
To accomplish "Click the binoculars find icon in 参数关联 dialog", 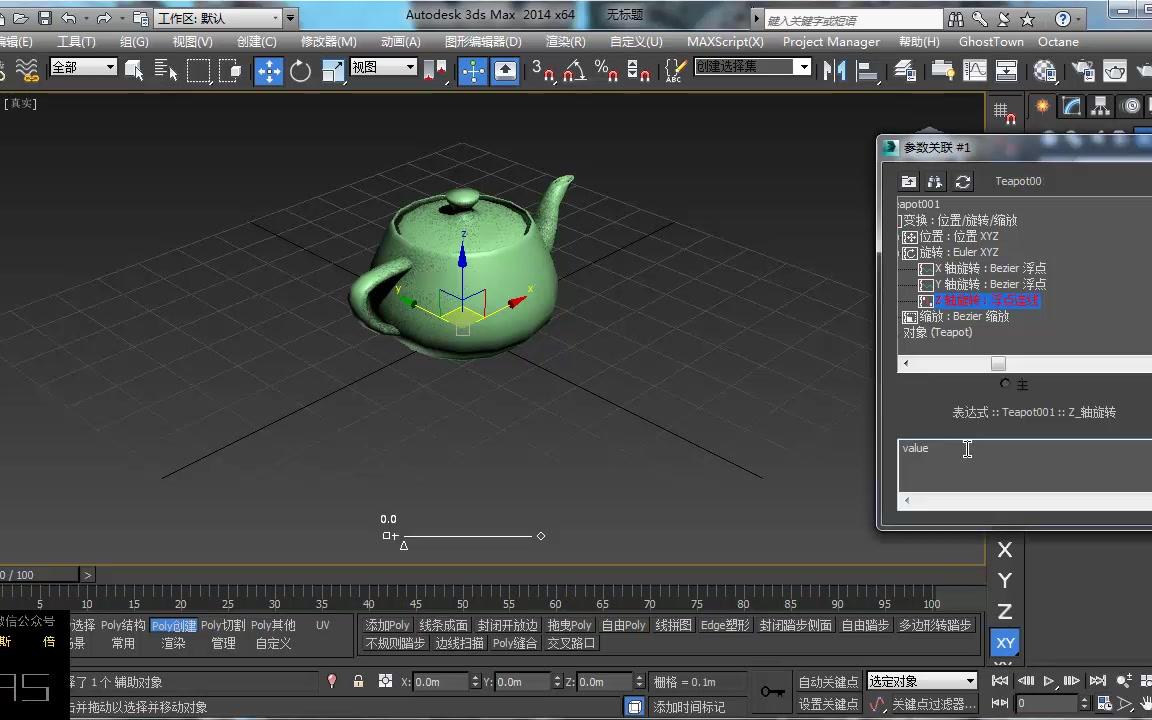I will tap(935, 181).
